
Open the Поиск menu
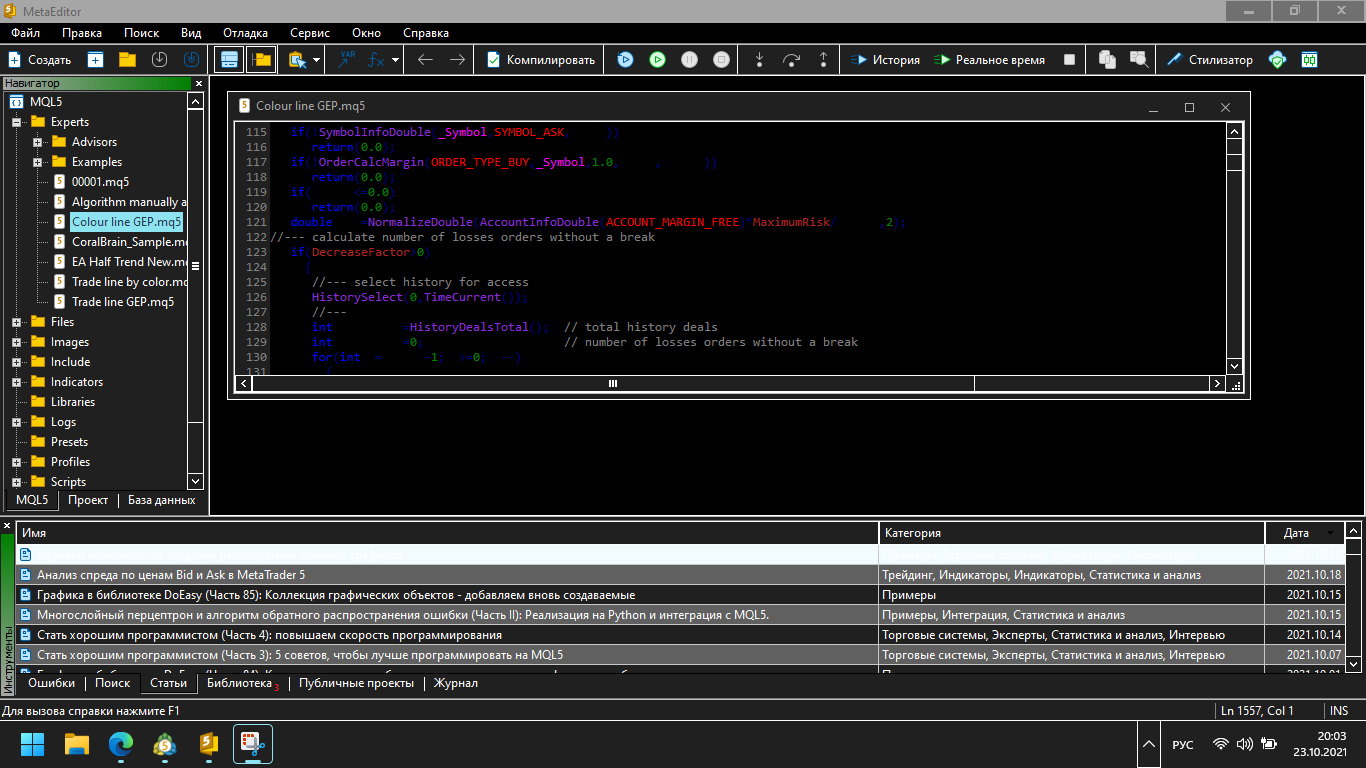142,33
